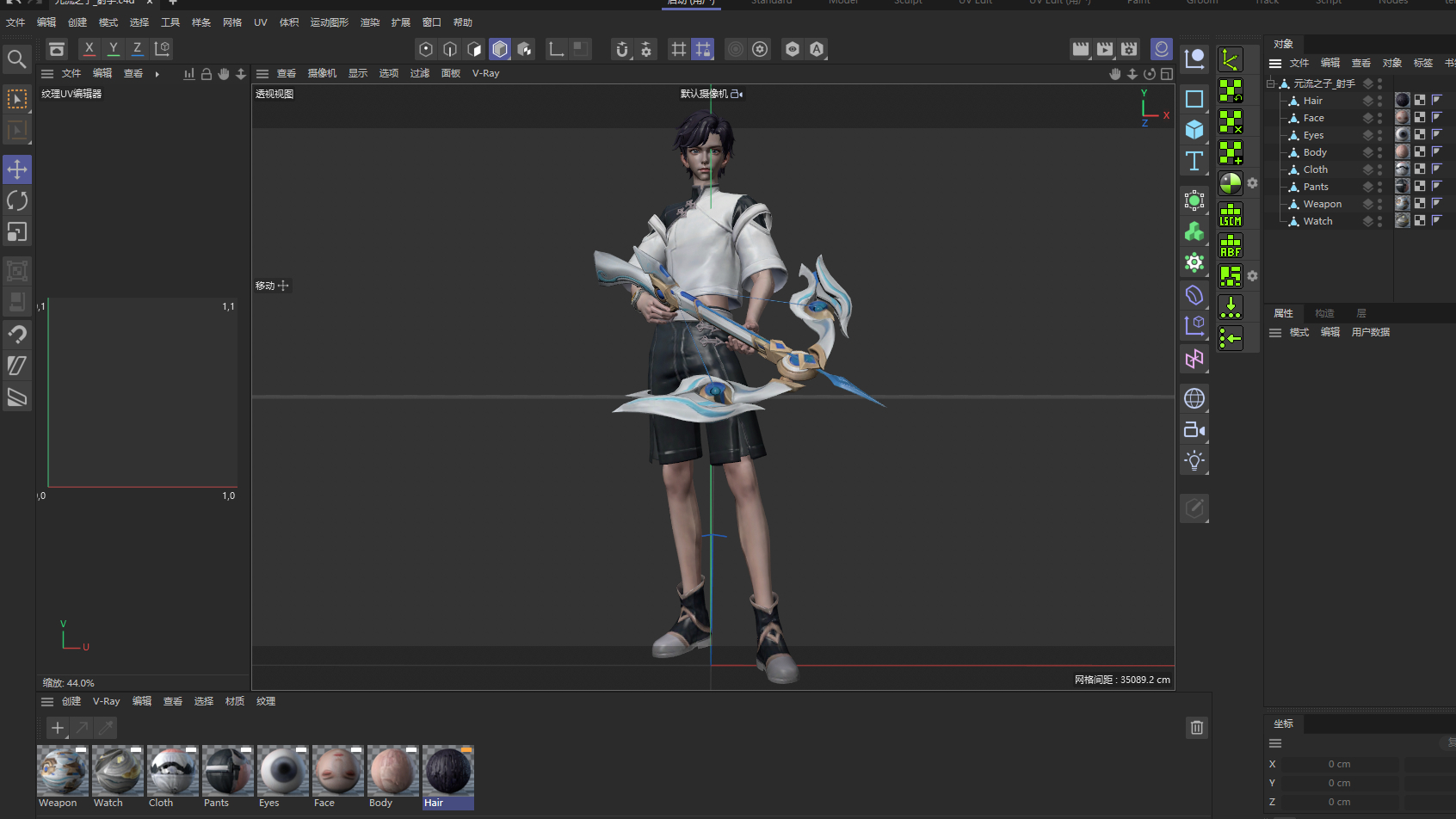This screenshot has height=819, width=1456.
Task: Expand UV editor menu overflow arrow
Action: pyautogui.click(x=157, y=74)
